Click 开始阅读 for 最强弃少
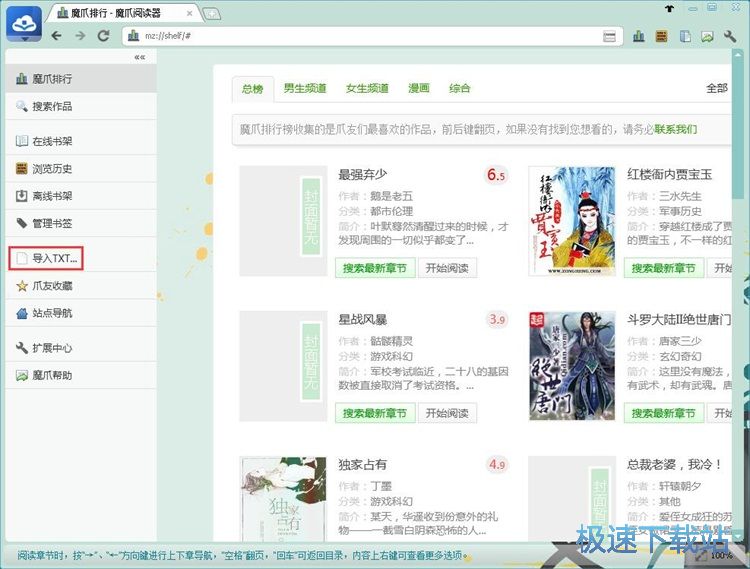The height and width of the screenshot is (569, 750). coord(447,268)
